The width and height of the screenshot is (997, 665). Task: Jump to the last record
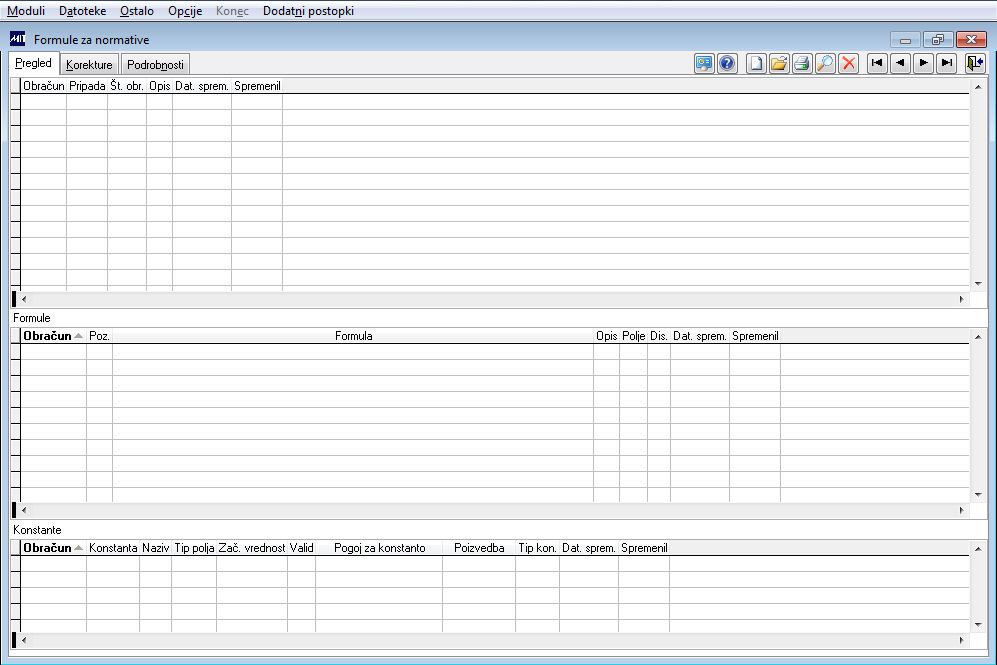(947, 63)
